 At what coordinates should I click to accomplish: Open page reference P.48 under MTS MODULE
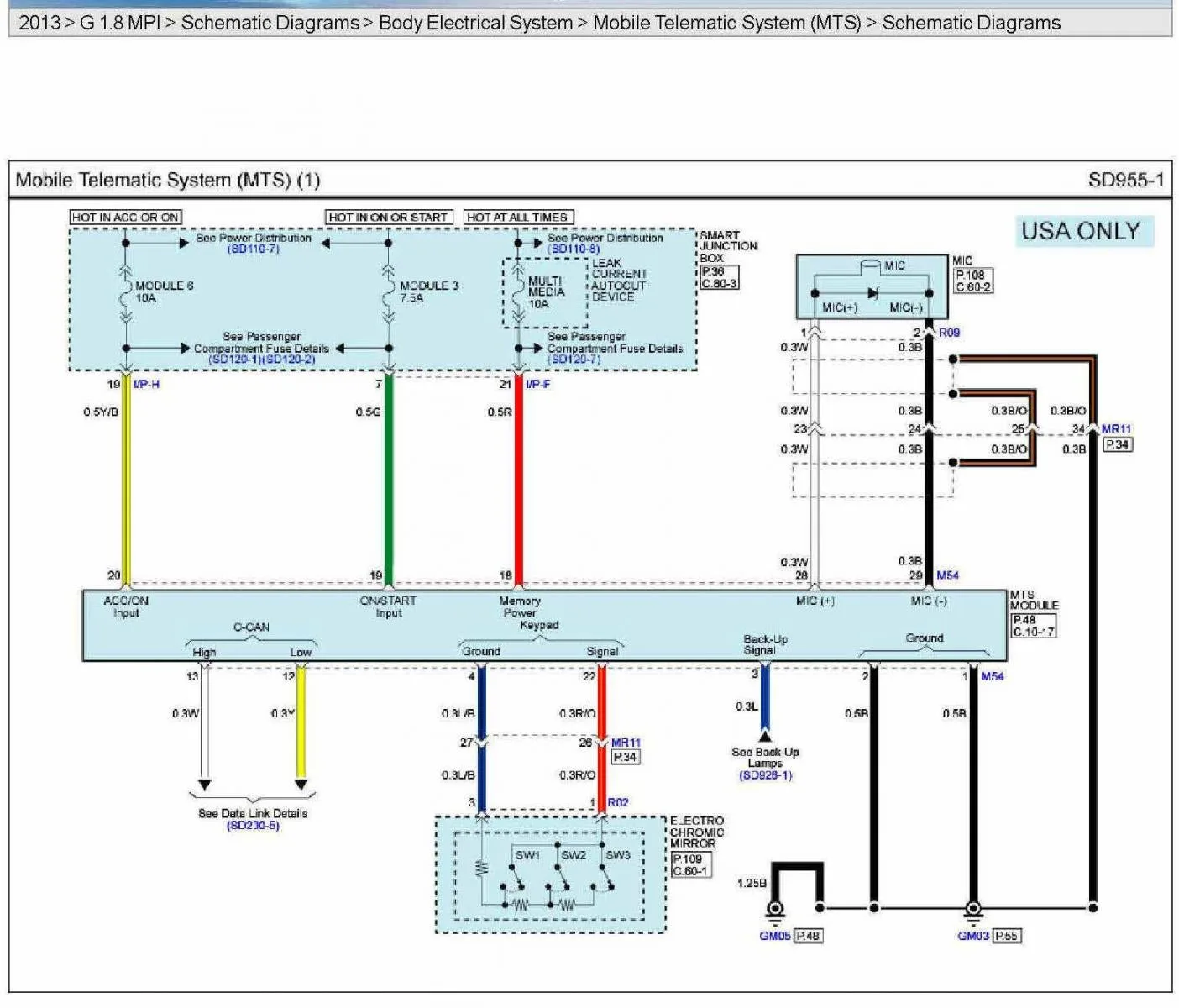1024,620
